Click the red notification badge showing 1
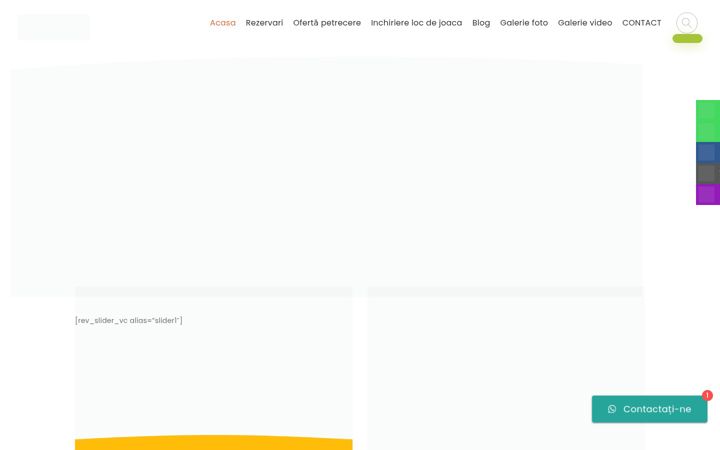 point(707,395)
